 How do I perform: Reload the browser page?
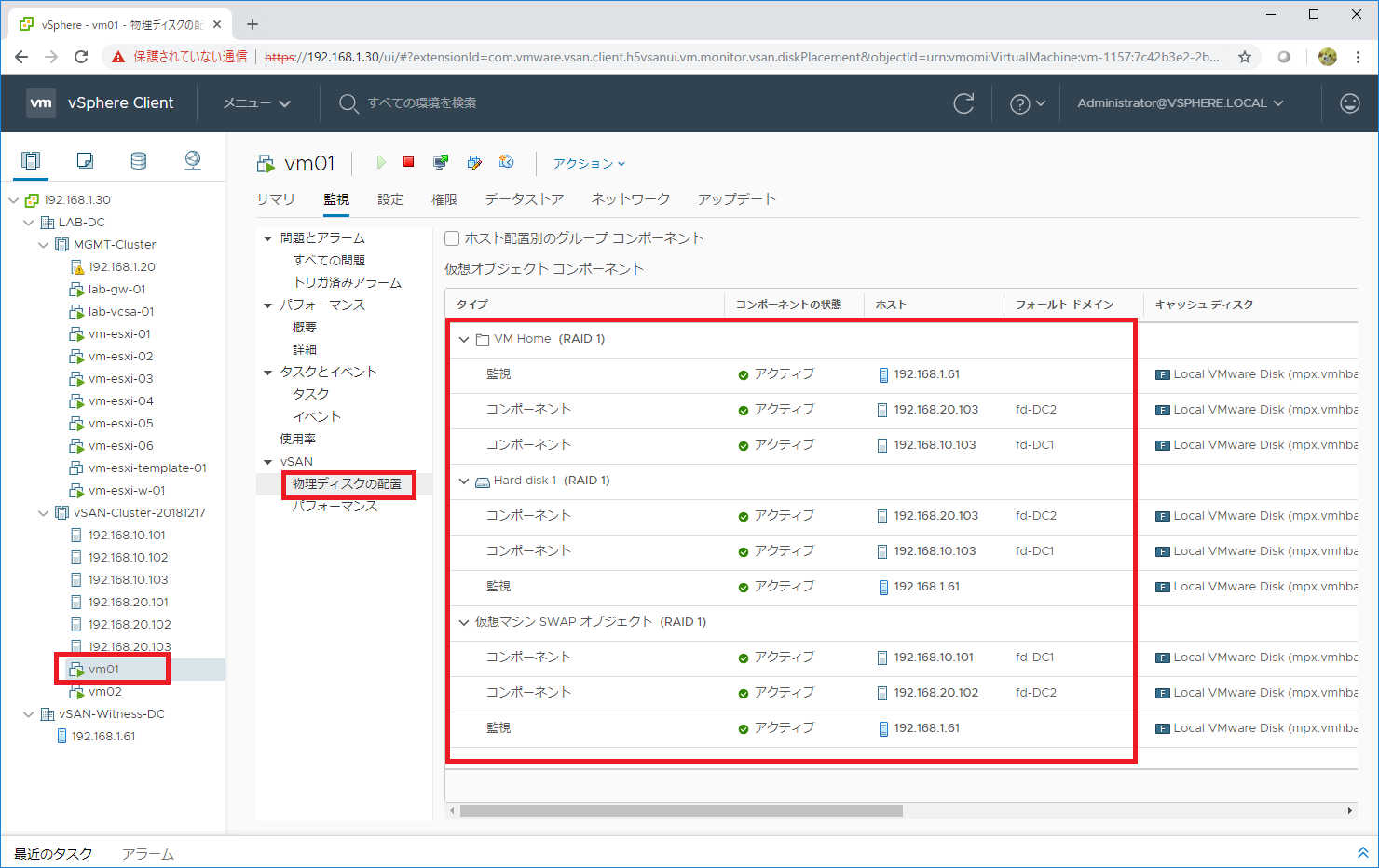81,57
